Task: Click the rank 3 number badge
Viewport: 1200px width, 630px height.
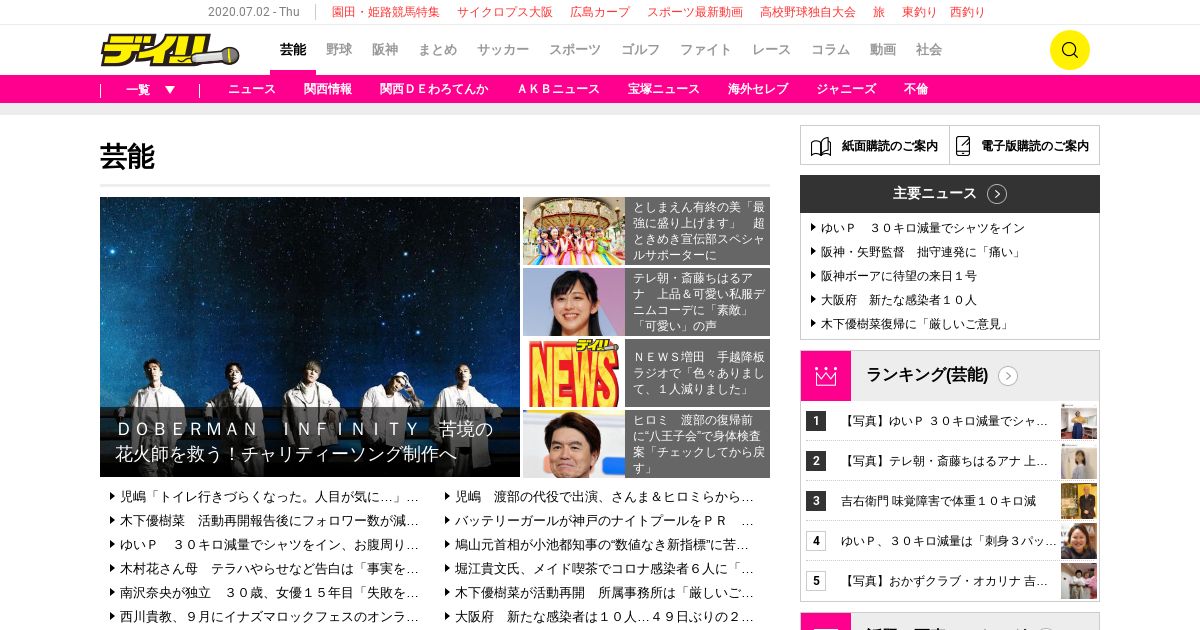Action: pyautogui.click(x=816, y=501)
